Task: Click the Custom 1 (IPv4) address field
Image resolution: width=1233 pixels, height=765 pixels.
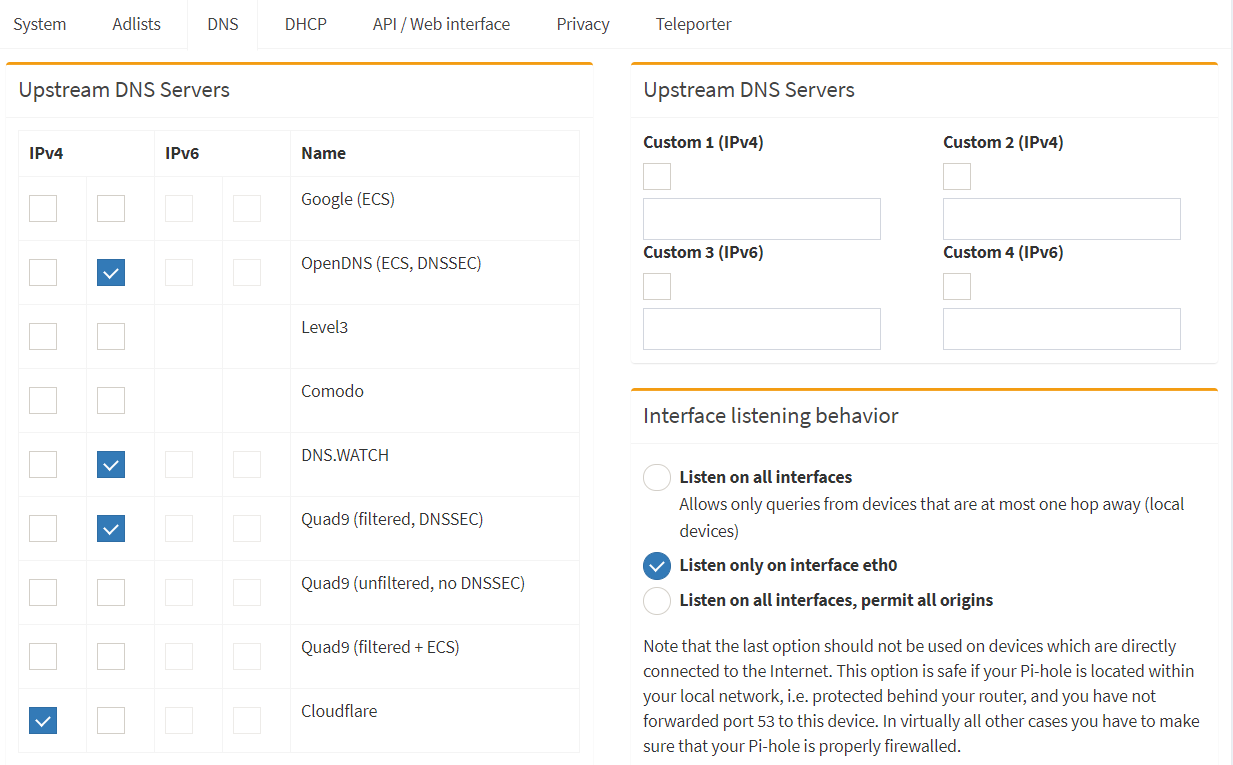Action: [x=761, y=219]
